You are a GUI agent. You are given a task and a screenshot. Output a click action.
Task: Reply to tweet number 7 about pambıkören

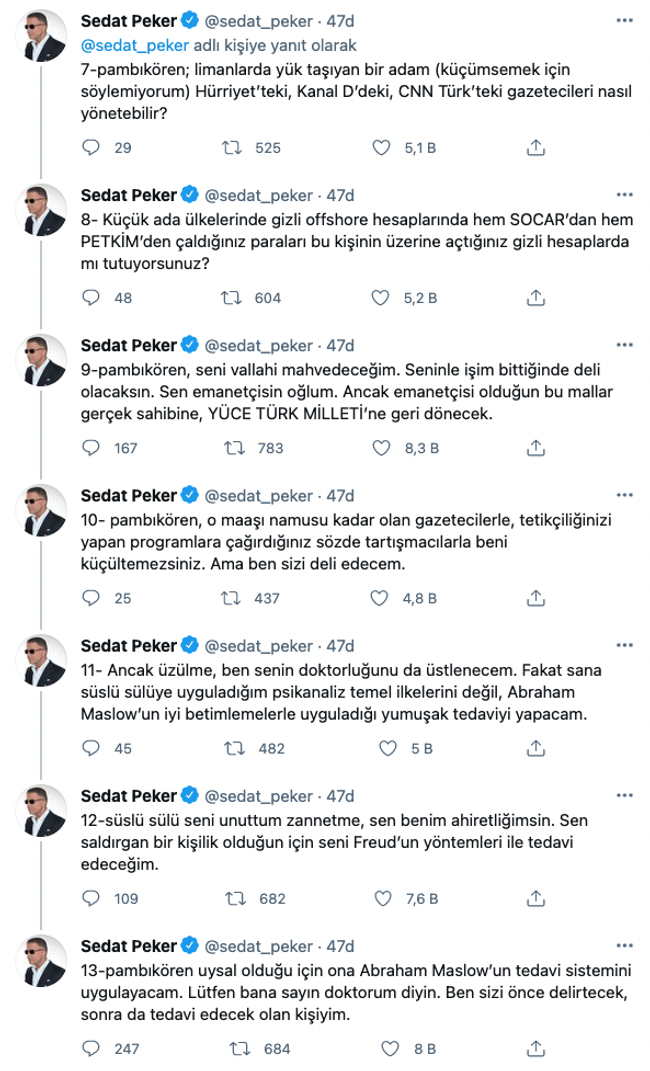tap(91, 146)
